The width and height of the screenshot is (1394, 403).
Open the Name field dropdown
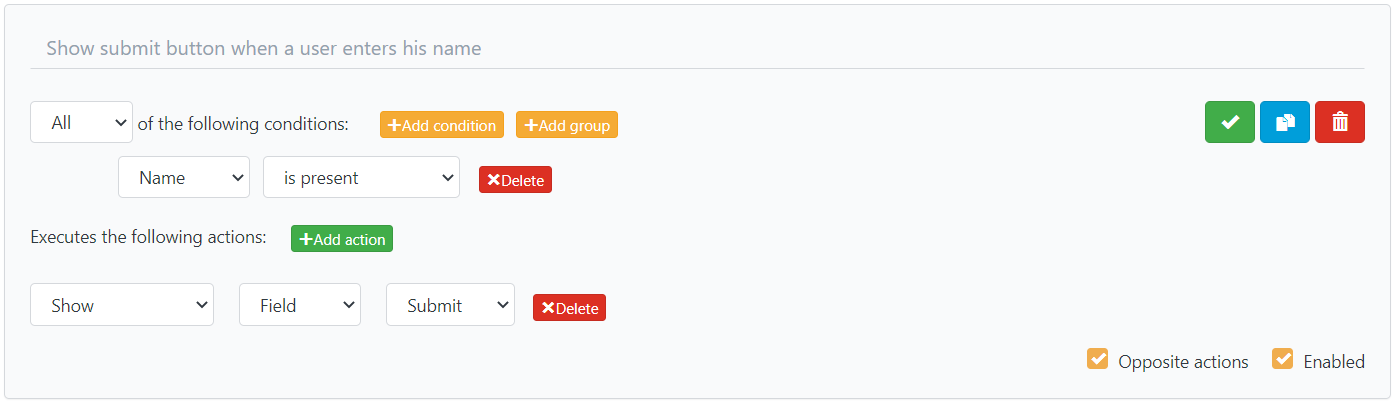click(183, 177)
